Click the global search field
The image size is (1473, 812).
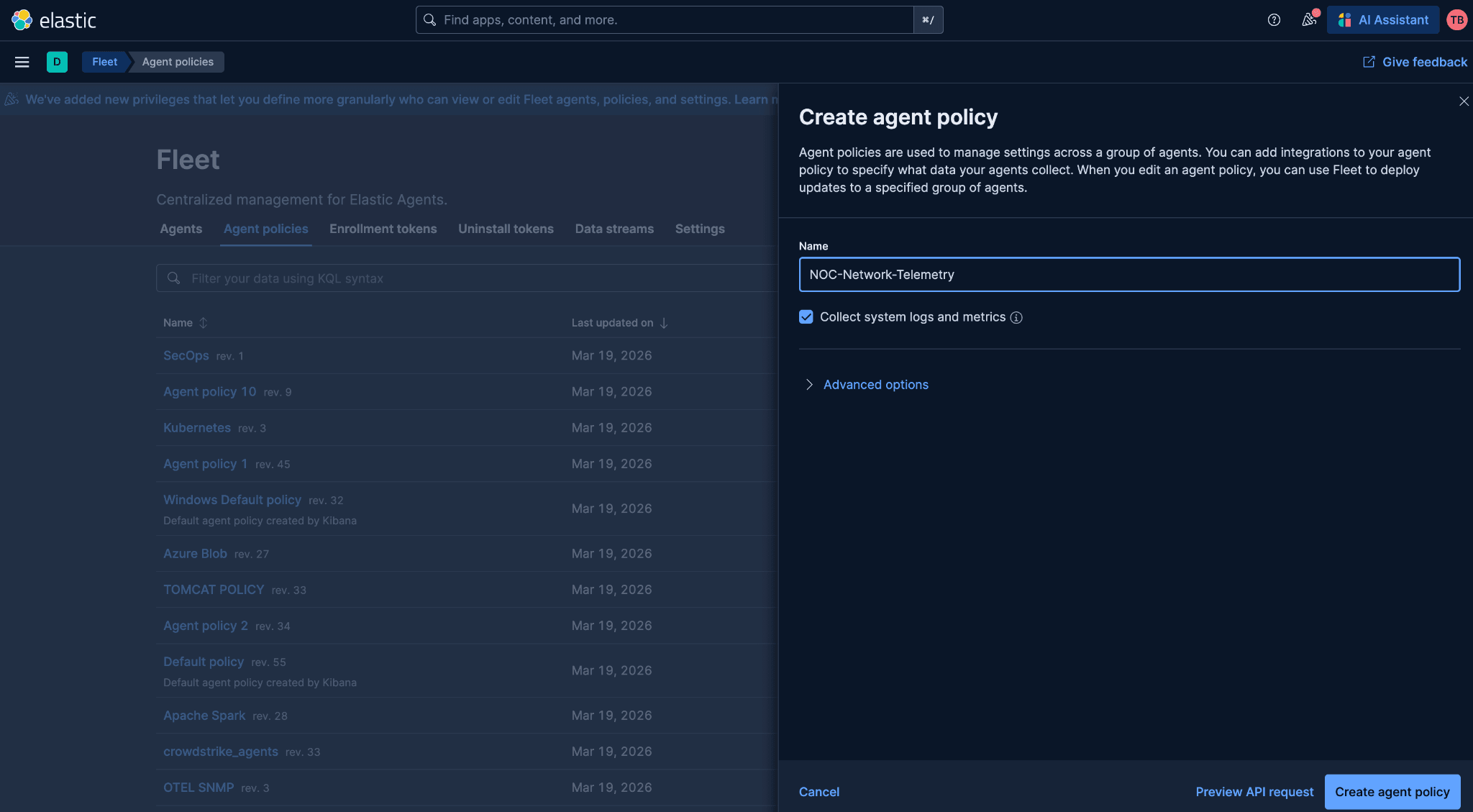tap(665, 20)
